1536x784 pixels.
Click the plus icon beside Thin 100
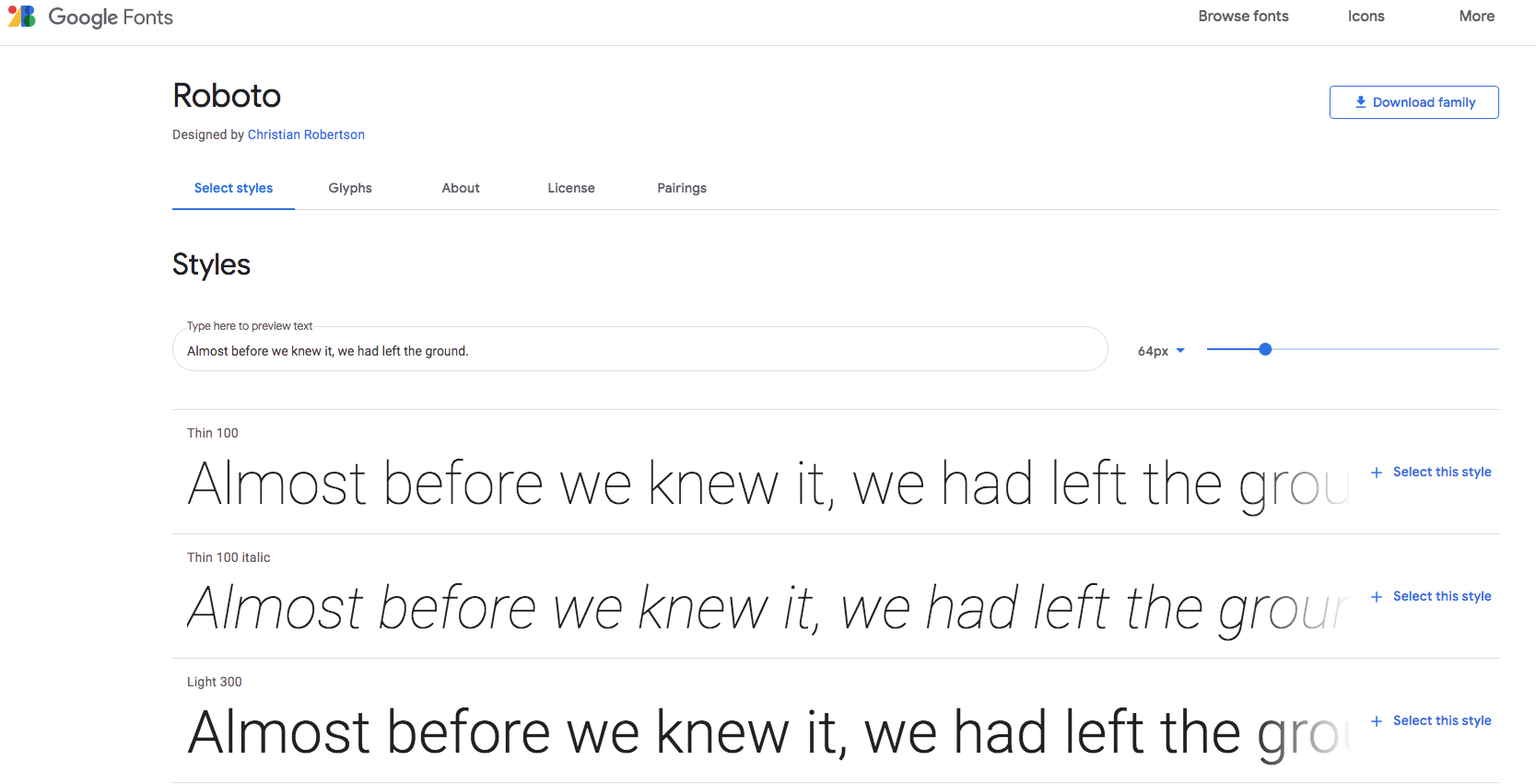click(x=1376, y=472)
